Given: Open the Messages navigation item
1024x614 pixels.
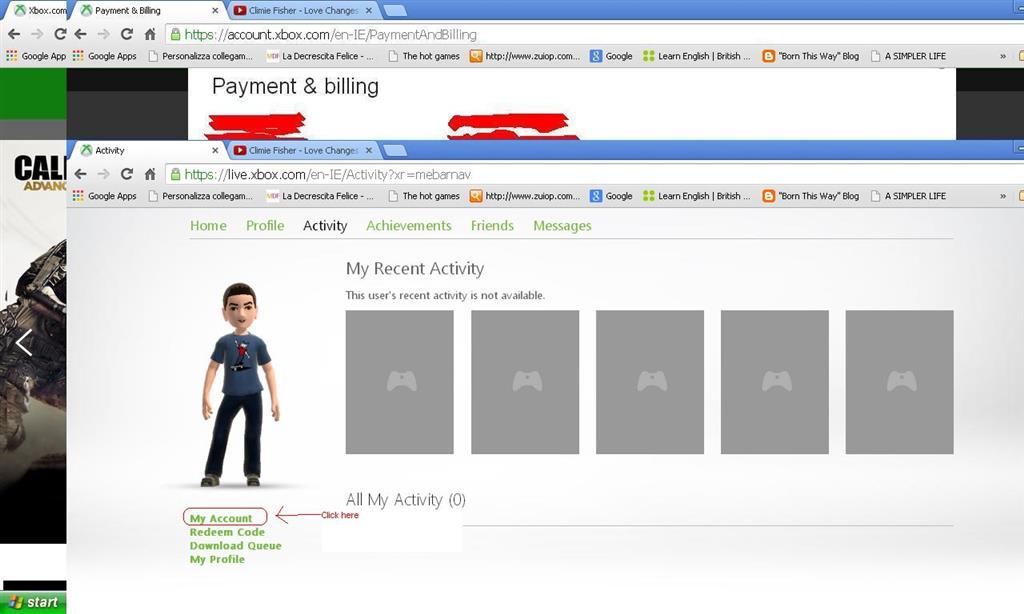Looking at the screenshot, I should 562,226.
